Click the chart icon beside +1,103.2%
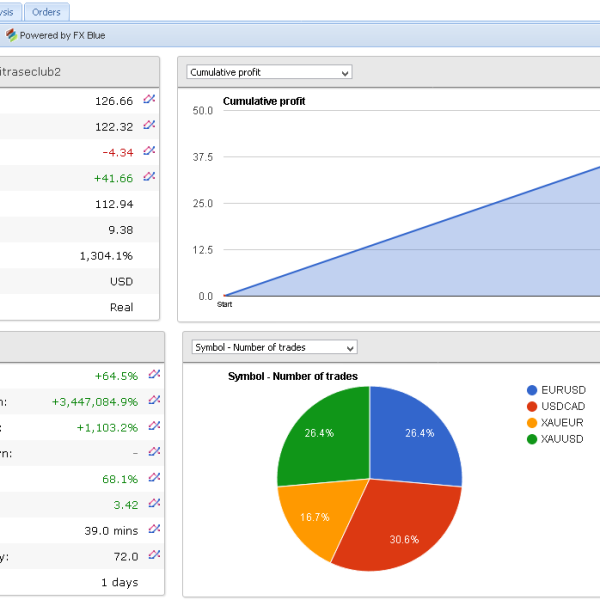The image size is (600, 600). pyautogui.click(x=154, y=426)
